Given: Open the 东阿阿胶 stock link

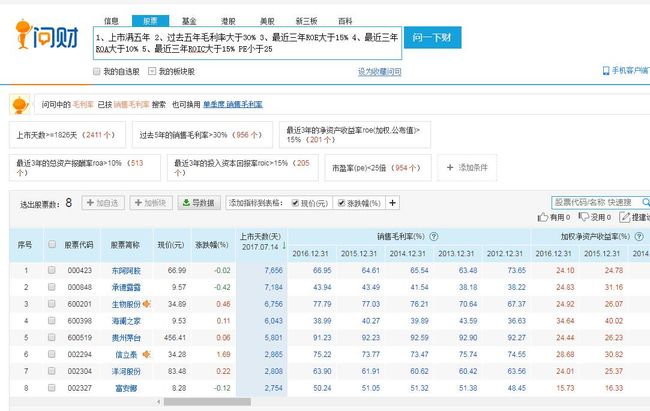Looking at the screenshot, I should (x=126, y=270).
